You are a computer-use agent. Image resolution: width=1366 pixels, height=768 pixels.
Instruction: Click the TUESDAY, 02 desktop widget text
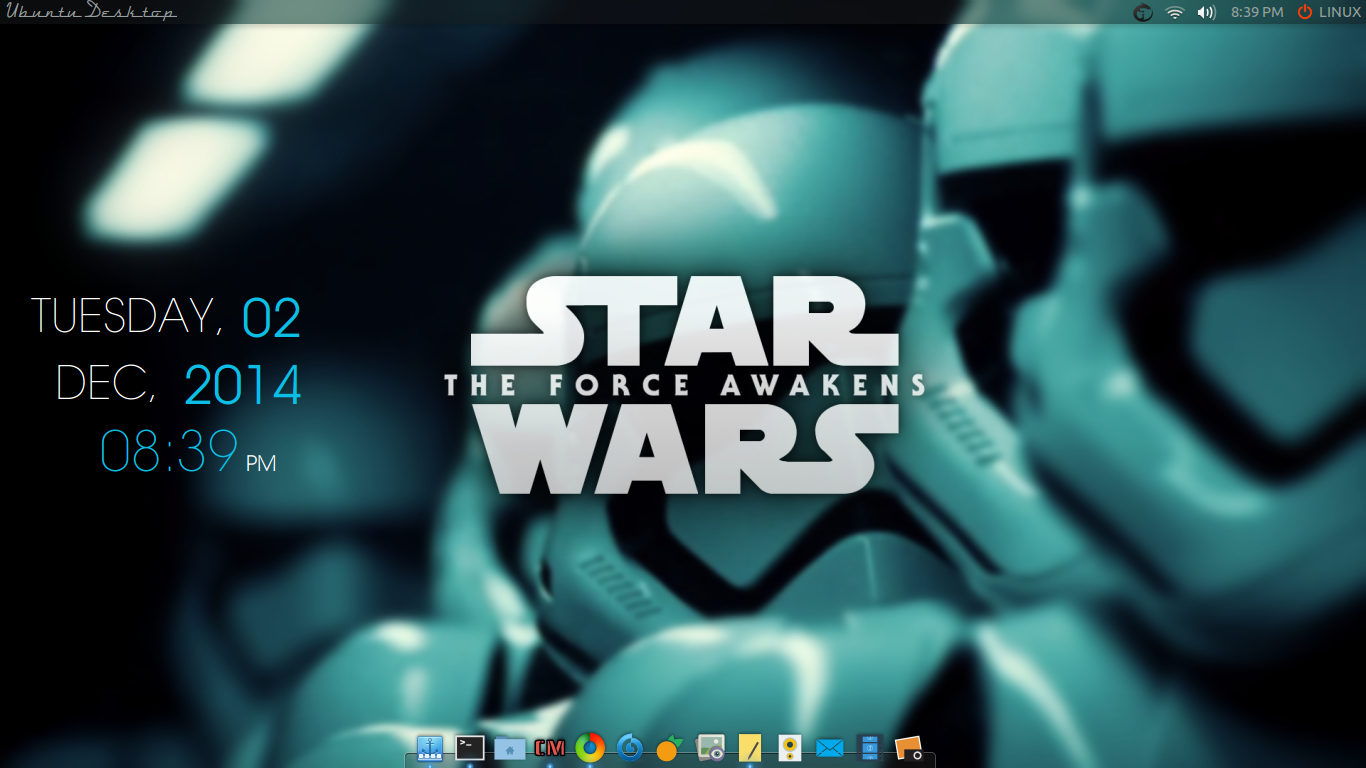pos(166,317)
